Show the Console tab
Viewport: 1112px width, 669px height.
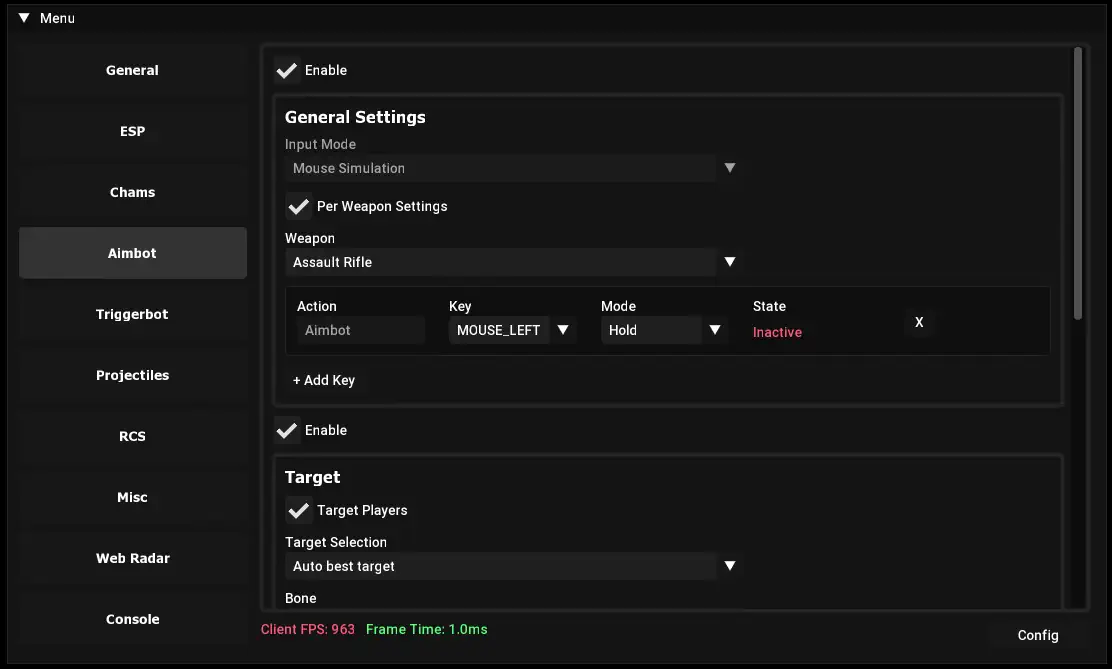click(133, 619)
